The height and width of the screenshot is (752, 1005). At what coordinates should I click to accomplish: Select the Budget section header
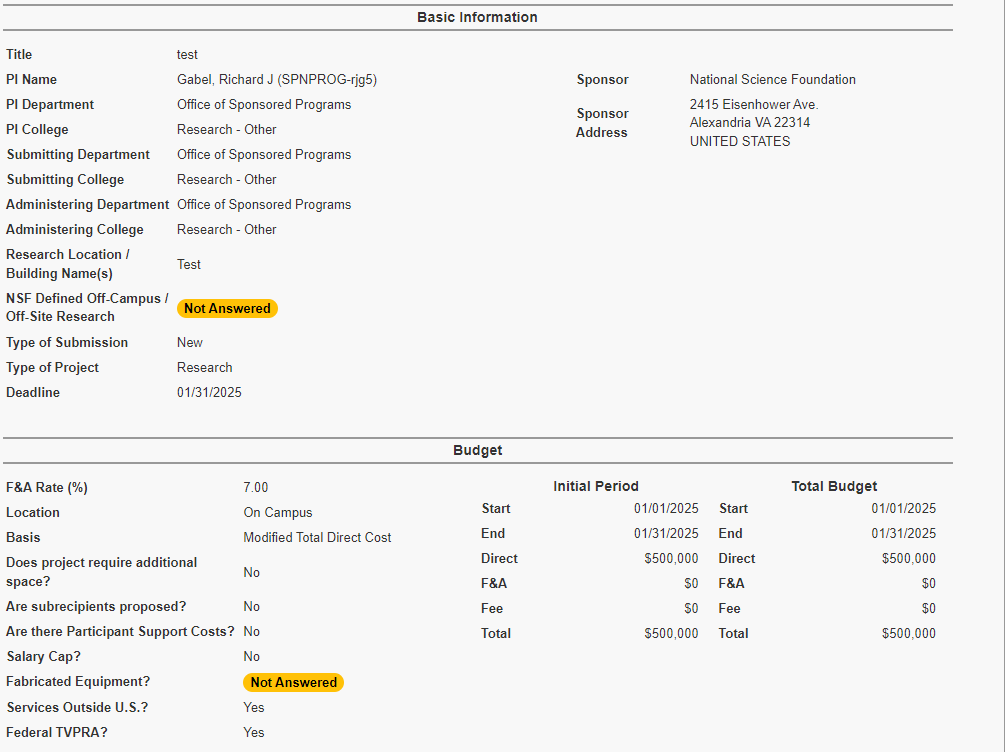pyautogui.click(x=477, y=451)
